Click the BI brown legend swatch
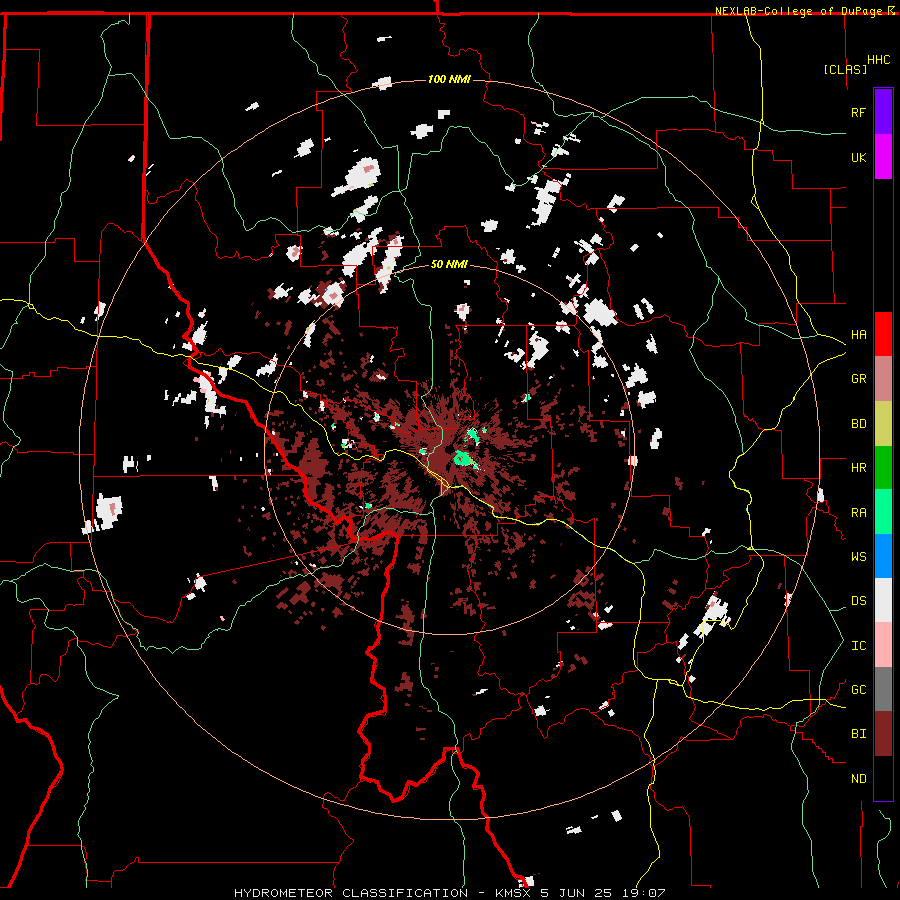Viewport: 900px width, 900px height. (x=883, y=734)
